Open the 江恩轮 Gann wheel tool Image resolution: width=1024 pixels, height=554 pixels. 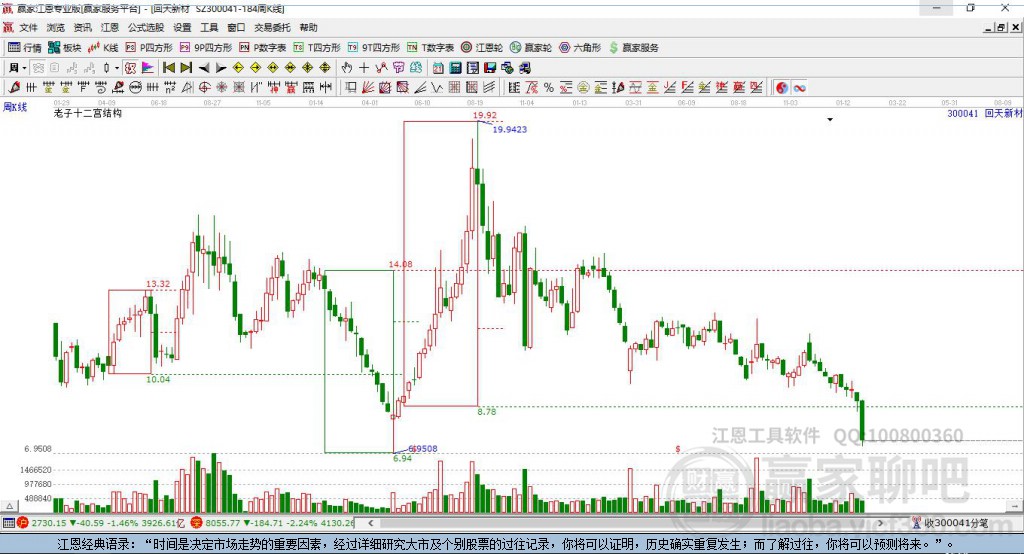point(482,48)
